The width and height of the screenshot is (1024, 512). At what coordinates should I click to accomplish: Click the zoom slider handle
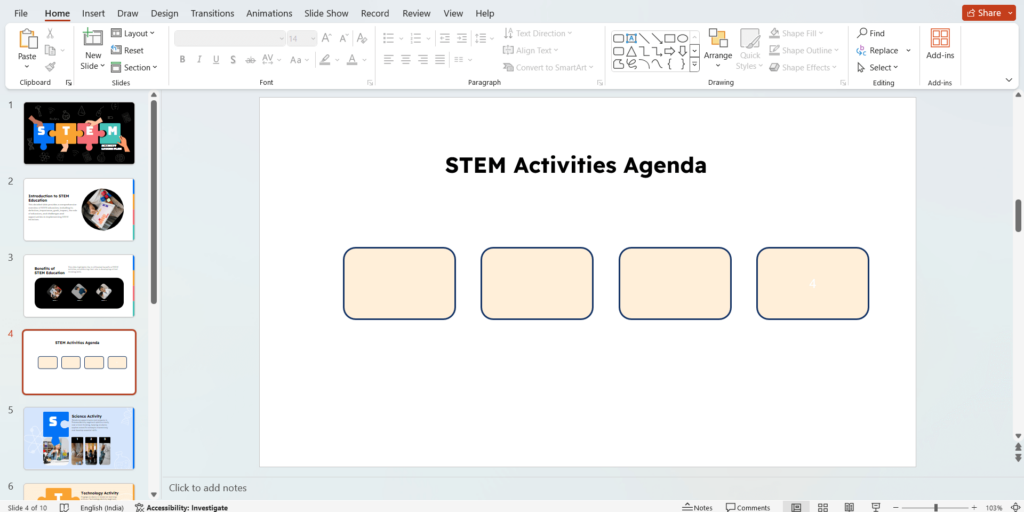937,507
